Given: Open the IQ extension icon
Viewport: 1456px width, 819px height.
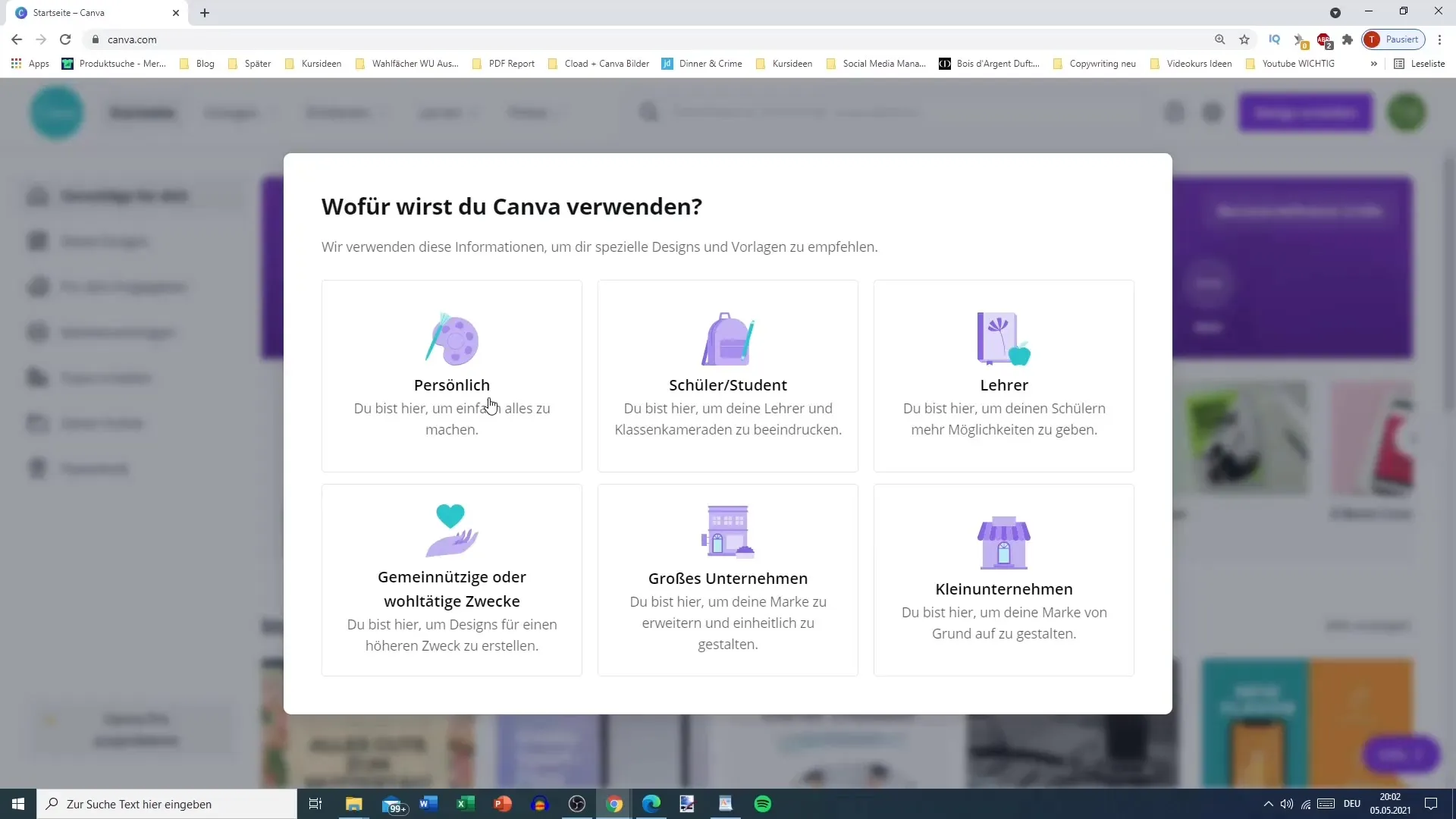Looking at the screenshot, I should [1275, 39].
